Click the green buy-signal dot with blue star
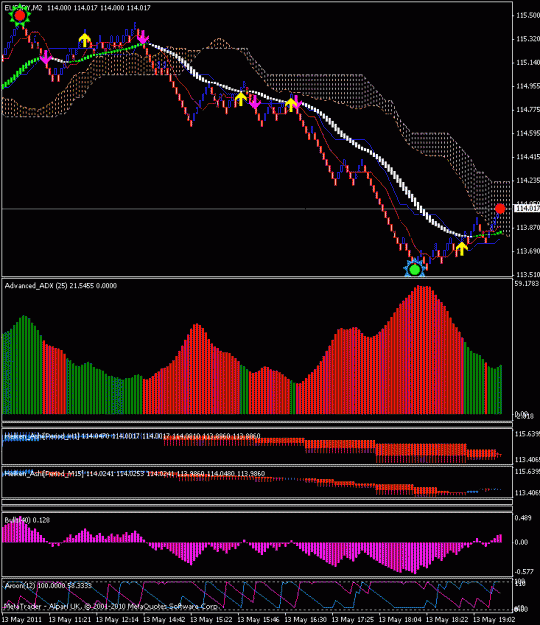 415,269
